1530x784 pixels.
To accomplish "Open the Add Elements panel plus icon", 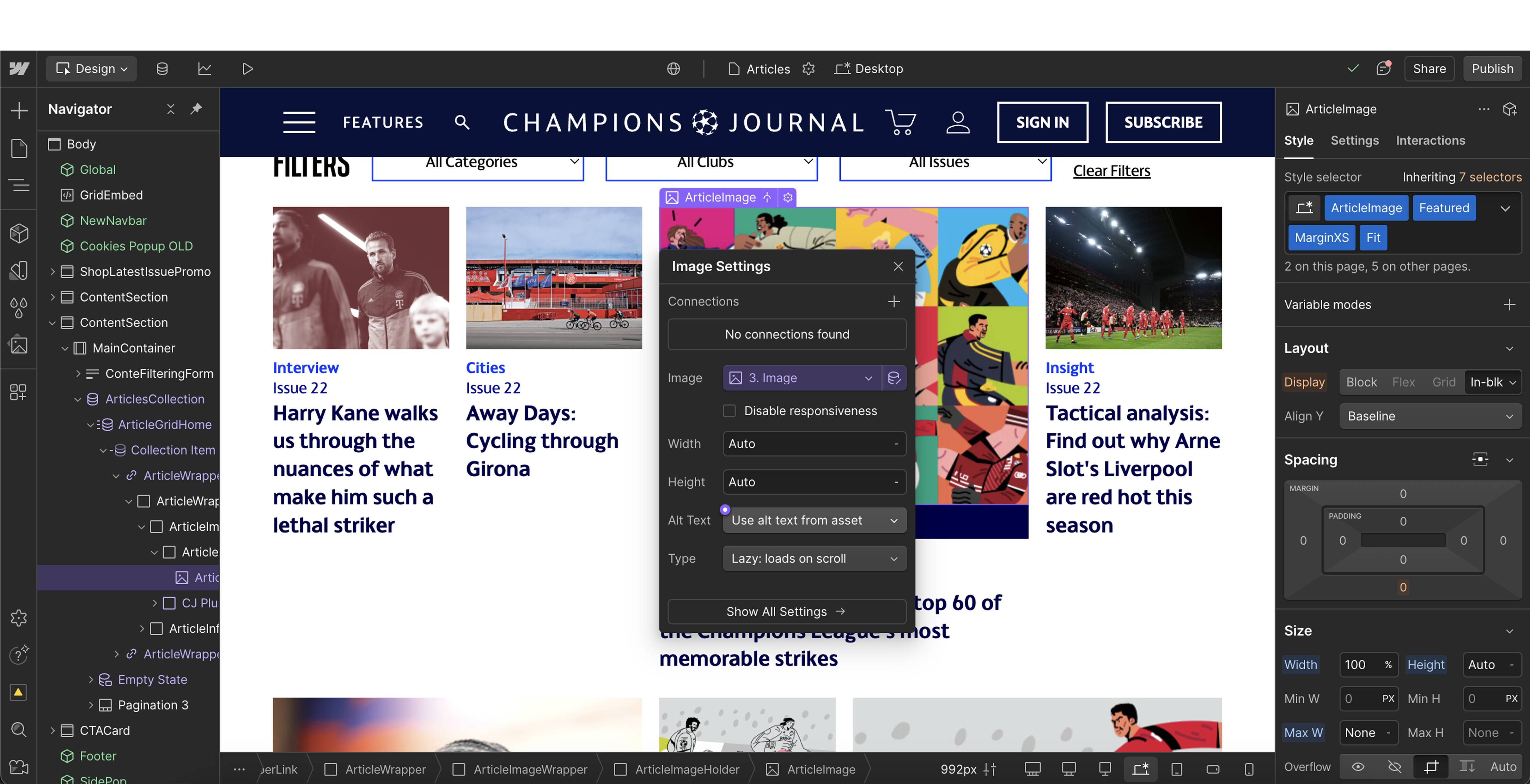I will coord(19,110).
